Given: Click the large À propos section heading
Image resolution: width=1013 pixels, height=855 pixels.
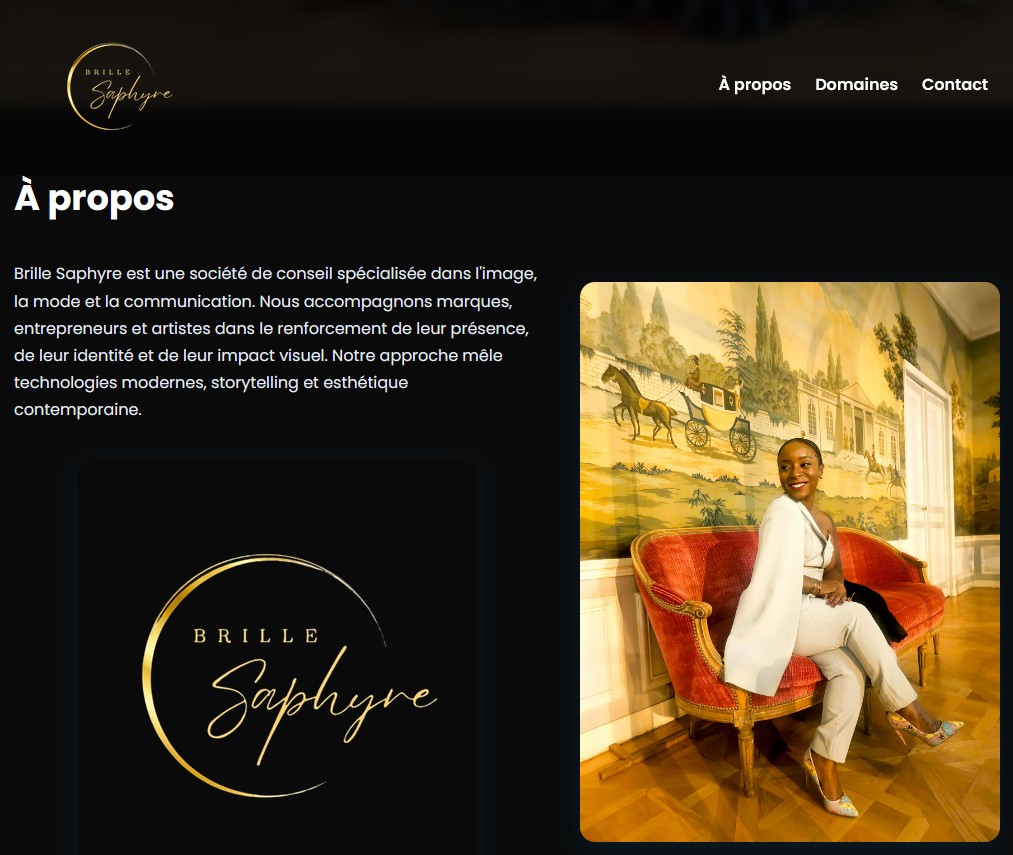Looking at the screenshot, I should (x=94, y=198).
